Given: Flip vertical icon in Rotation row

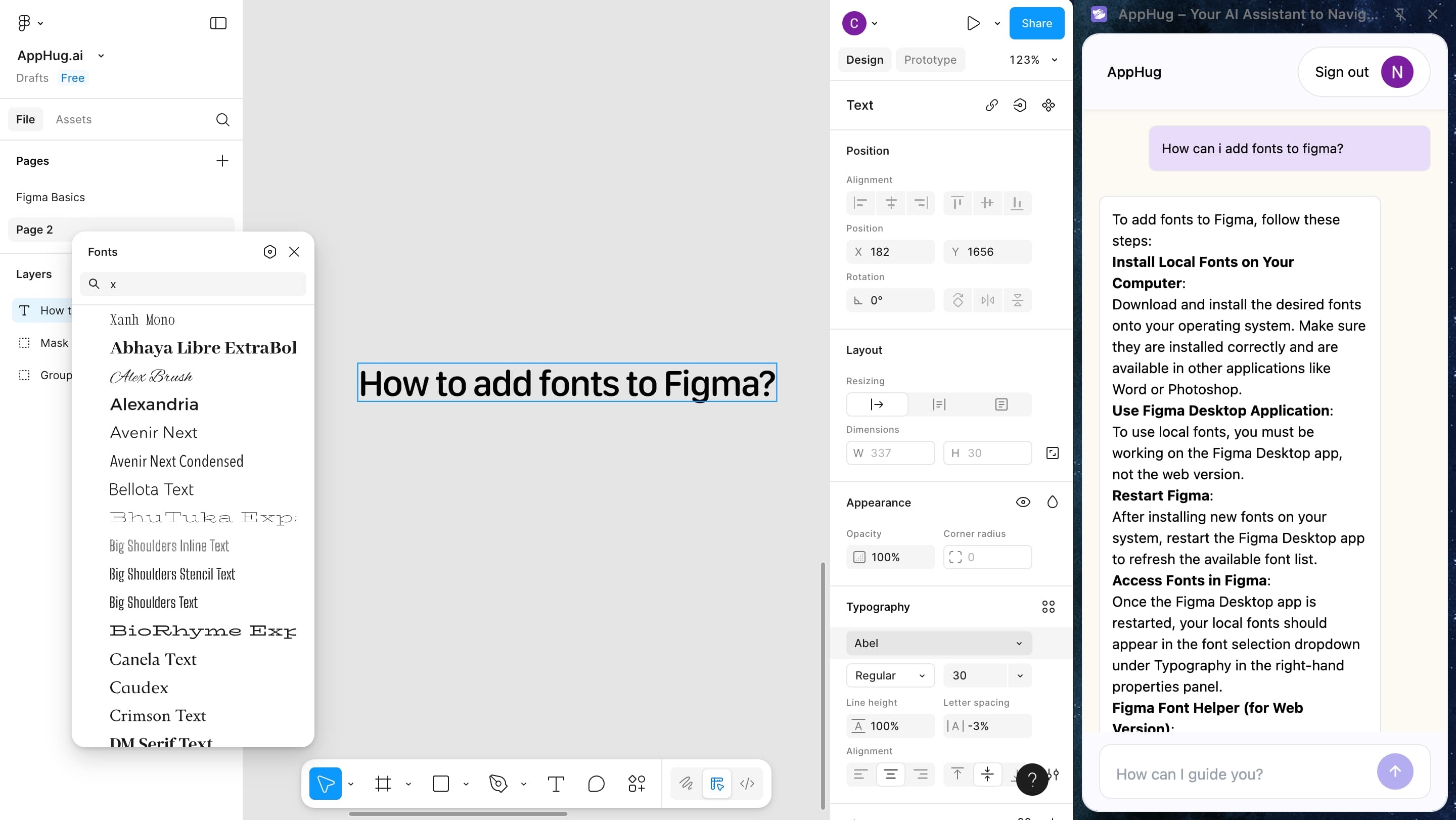Looking at the screenshot, I should coord(1017,300).
